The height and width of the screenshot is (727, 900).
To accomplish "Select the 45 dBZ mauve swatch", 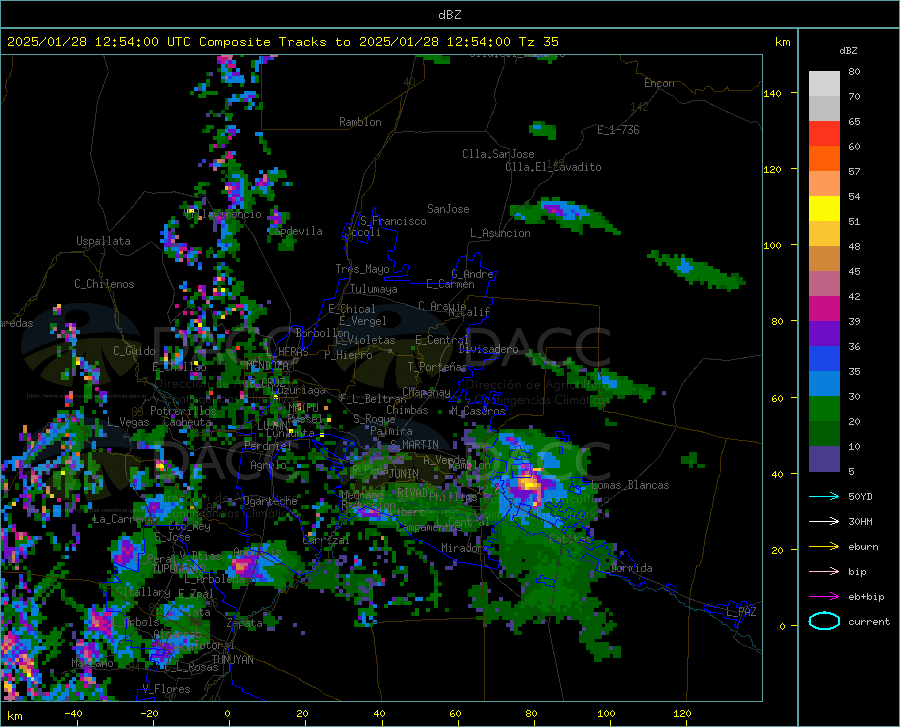I will tap(824, 284).
